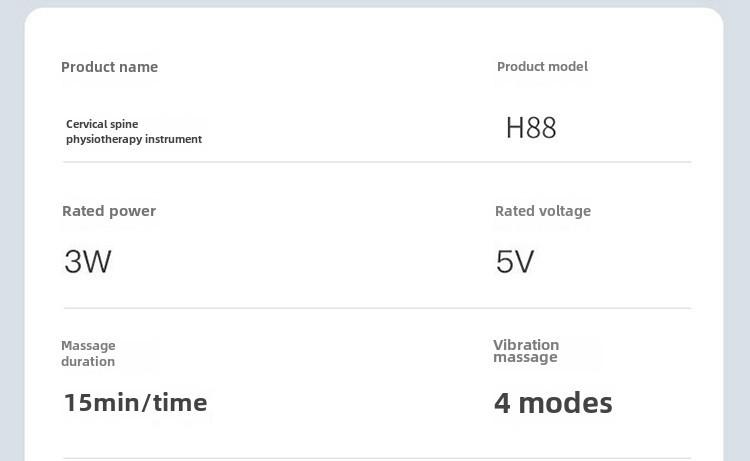Click the word Vibration in right label

526,345
